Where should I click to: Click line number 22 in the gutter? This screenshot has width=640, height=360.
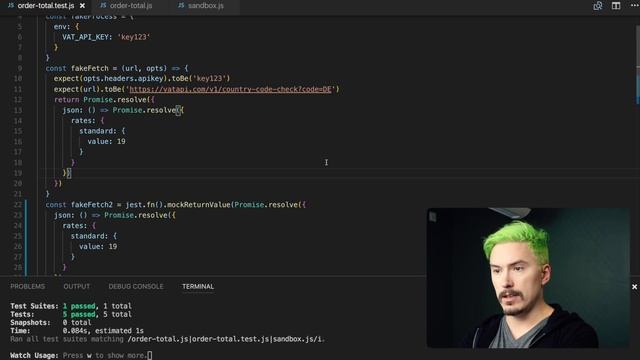pyautogui.click(x=18, y=204)
